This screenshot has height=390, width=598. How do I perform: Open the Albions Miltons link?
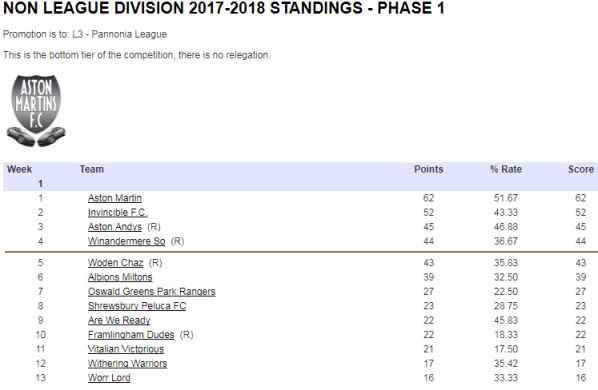[x=120, y=277]
